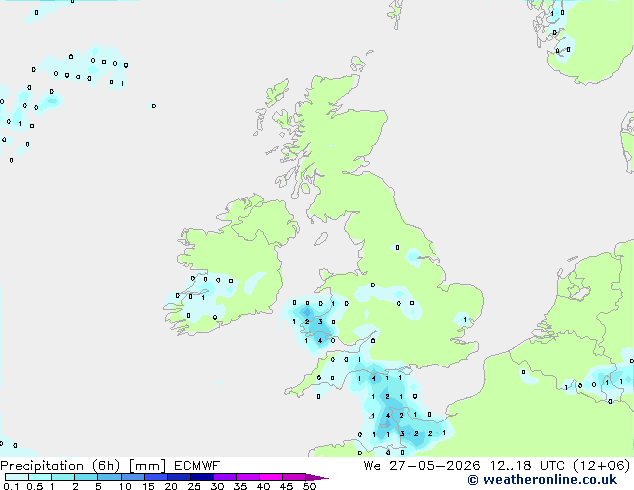Click the 'We 27-05-2026' date text
This screenshot has width=634, height=490.
(422, 466)
